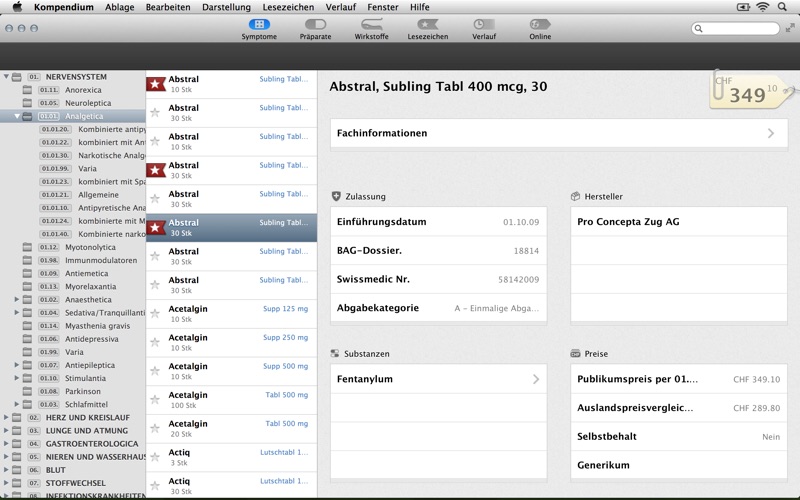The image size is (800, 500).
Task: Click the Wi-Fi status icon
Action: [x=762, y=7]
